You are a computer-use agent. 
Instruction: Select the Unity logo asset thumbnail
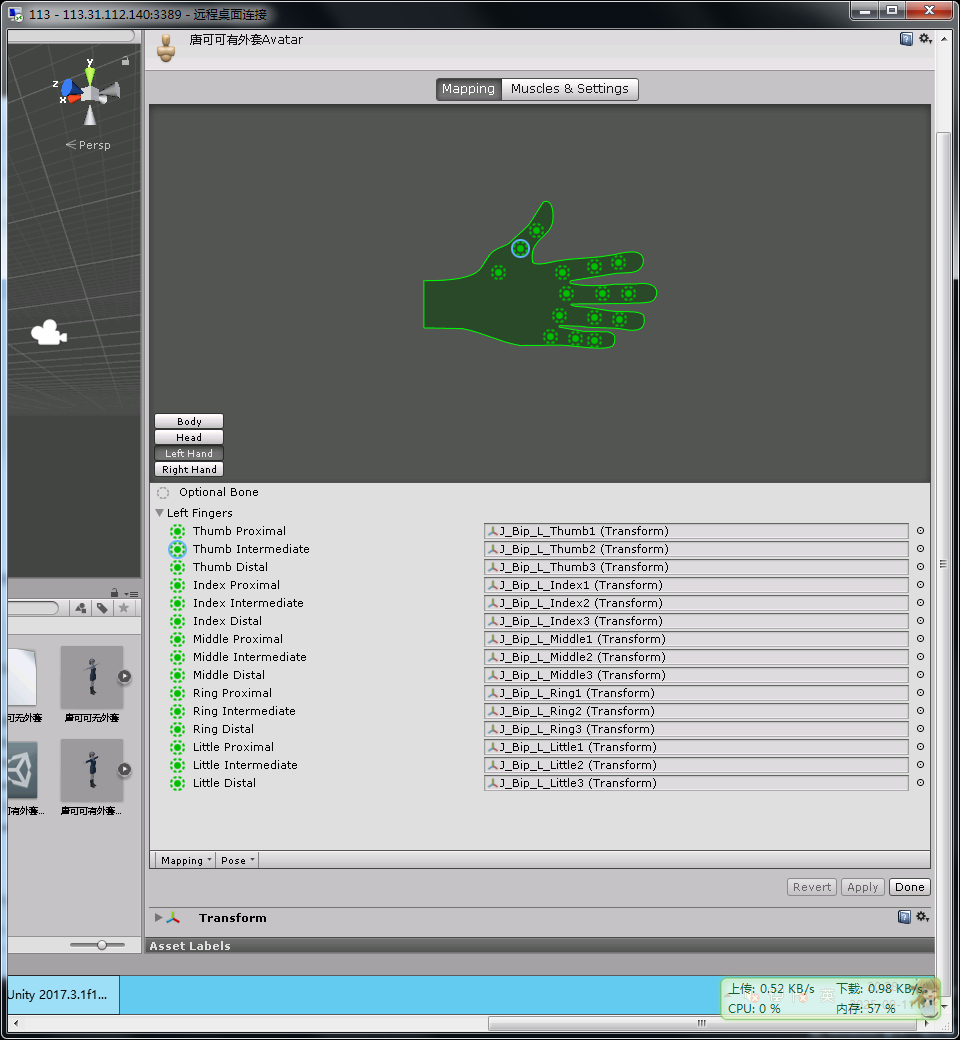coord(22,770)
